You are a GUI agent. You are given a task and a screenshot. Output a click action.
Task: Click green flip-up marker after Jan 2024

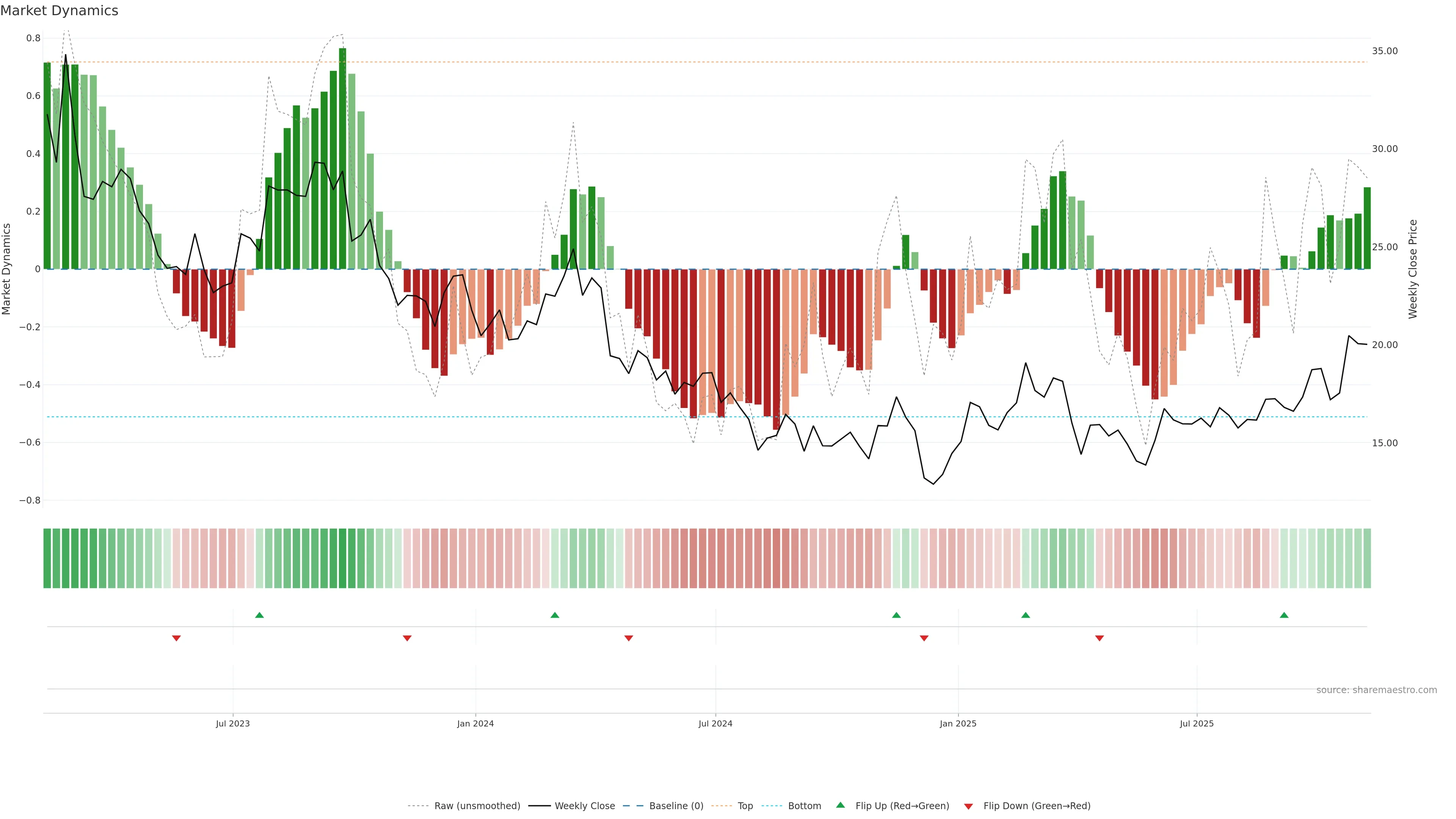(555, 615)
